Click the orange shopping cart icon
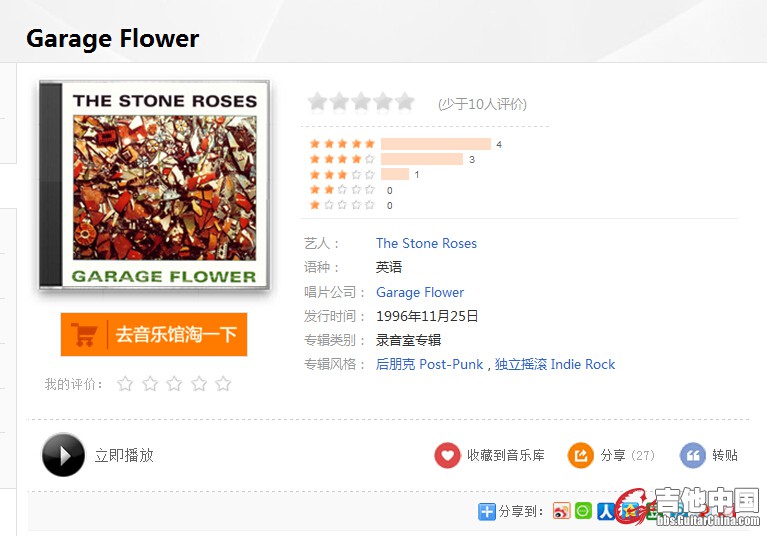The image size is (767, 536). [x=85, y=334]
